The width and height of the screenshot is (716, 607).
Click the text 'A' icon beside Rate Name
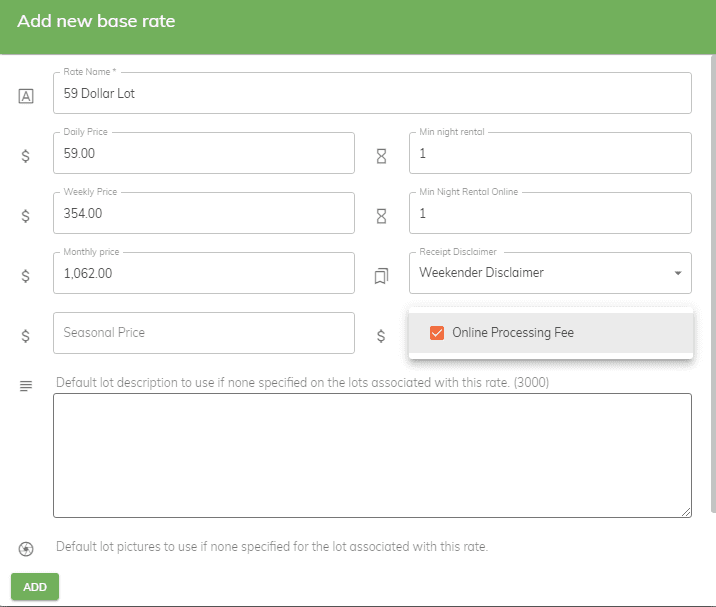click(x=26, y=96)
